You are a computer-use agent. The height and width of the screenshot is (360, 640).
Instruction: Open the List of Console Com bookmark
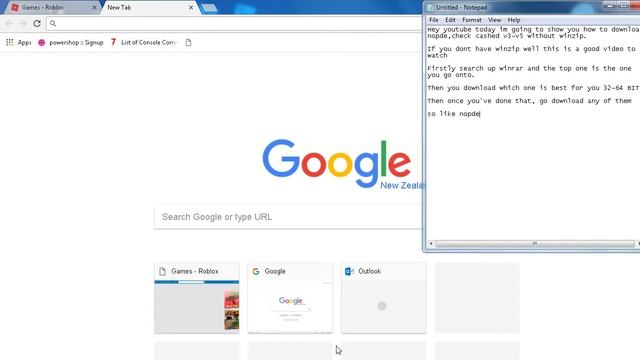(x=143, y=42)
